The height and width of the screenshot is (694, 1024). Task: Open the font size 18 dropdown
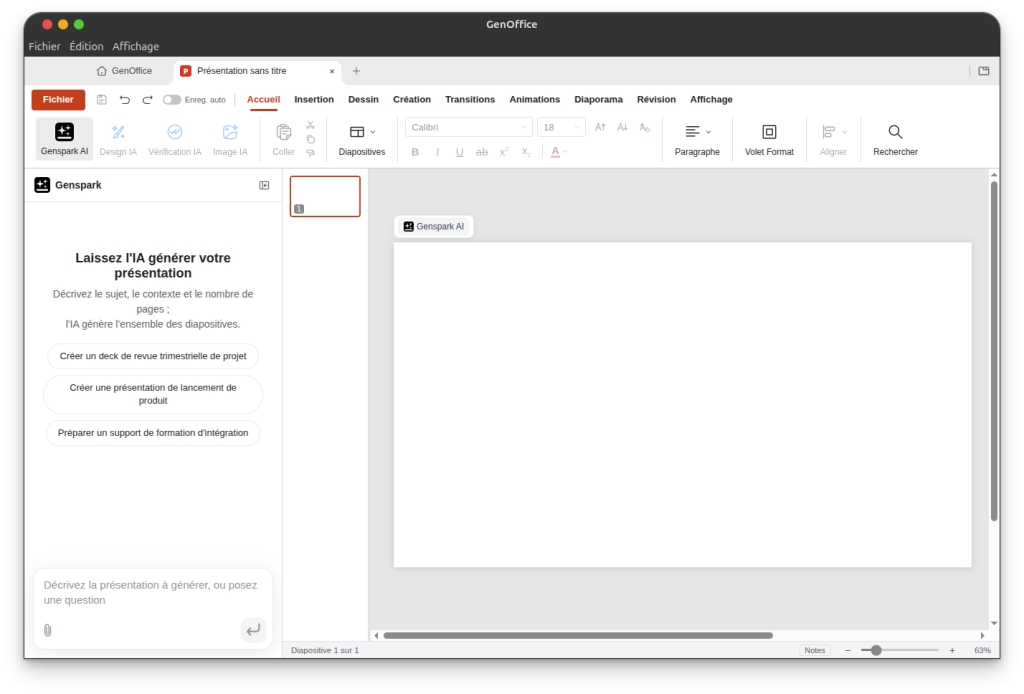point(561,127)
